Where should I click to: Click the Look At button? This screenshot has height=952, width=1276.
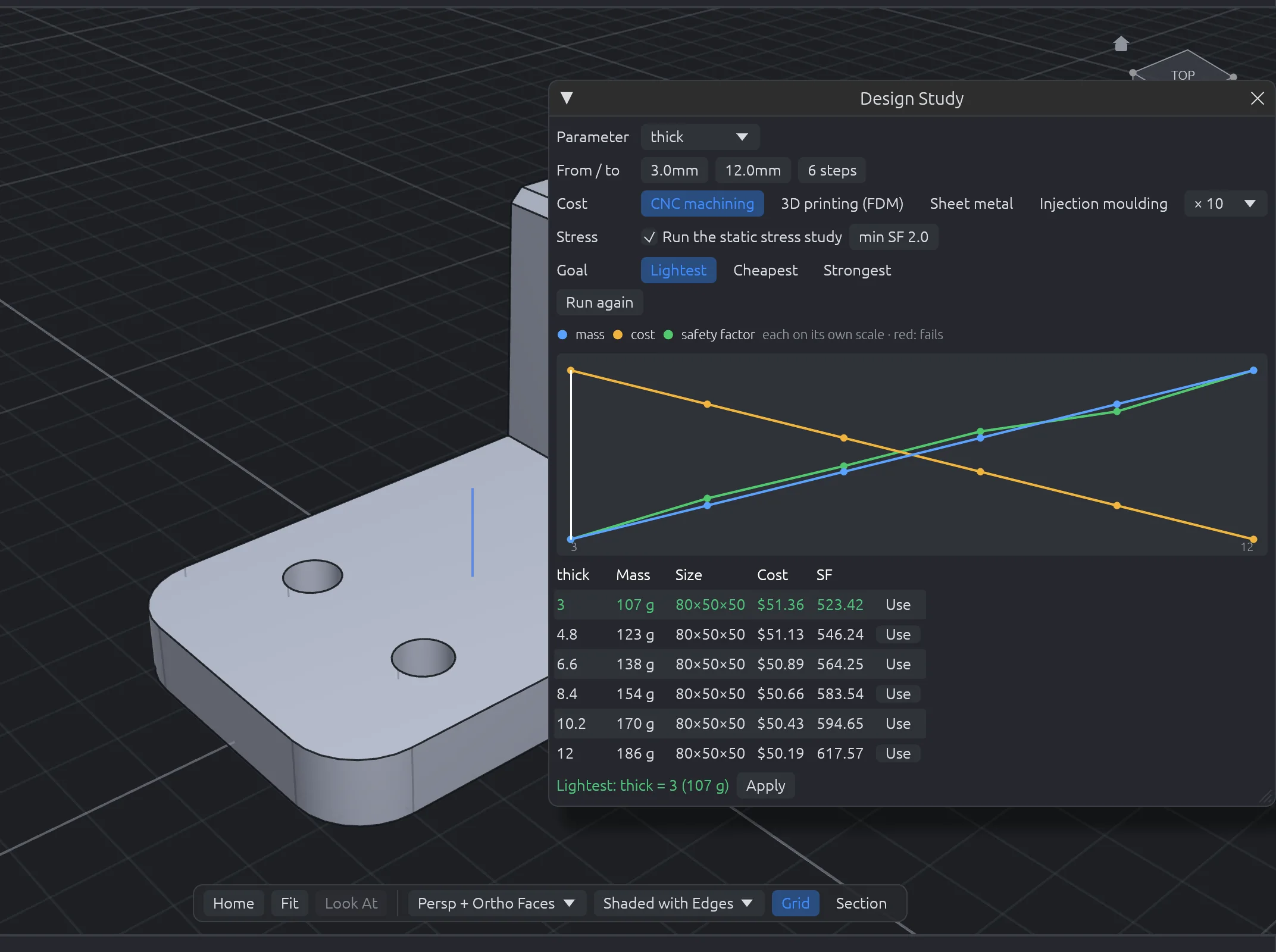351,903
